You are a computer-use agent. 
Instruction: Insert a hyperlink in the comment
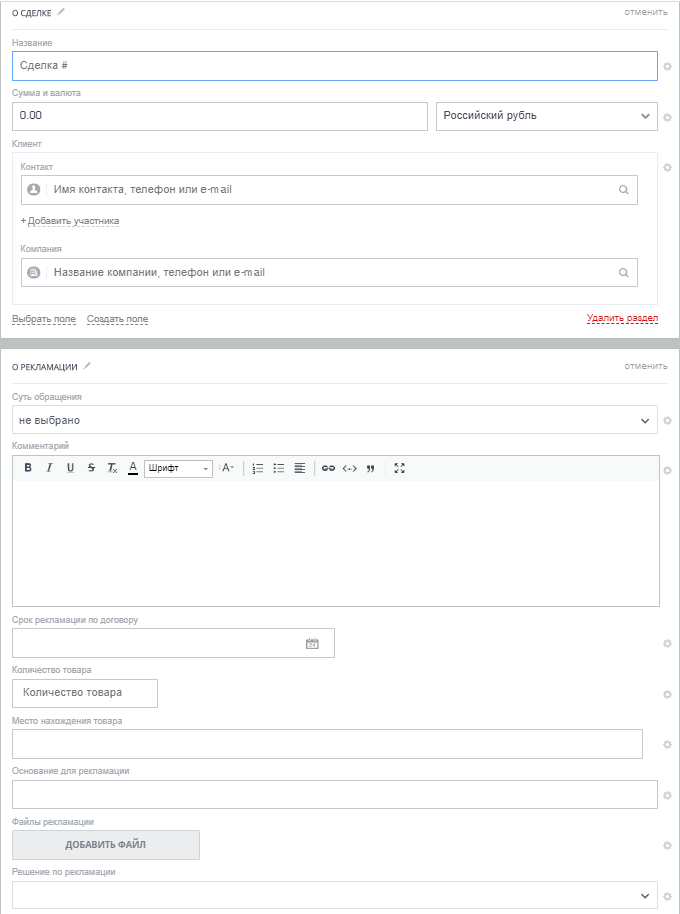[328, 468]
